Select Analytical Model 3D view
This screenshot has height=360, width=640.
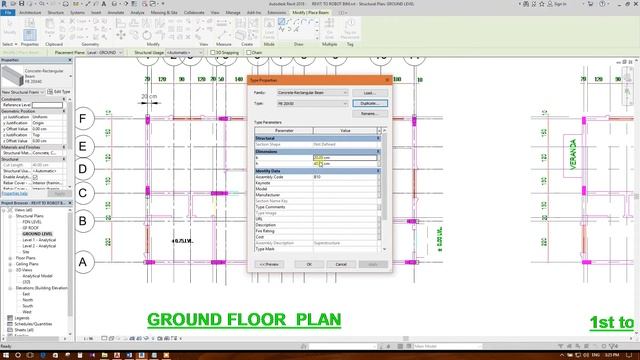(x=37, y=276)
